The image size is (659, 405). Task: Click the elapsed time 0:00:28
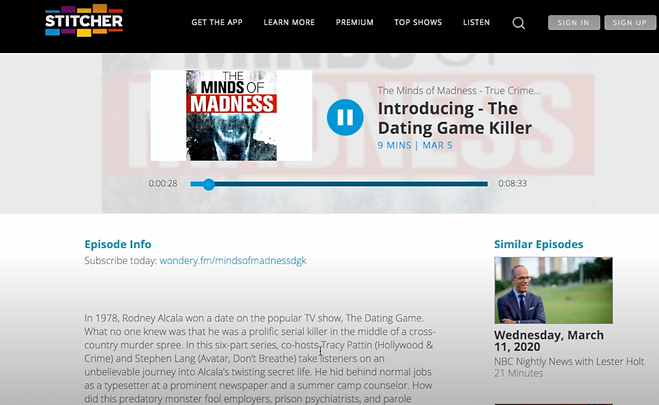pyautogui.click(x=163, y=184)
